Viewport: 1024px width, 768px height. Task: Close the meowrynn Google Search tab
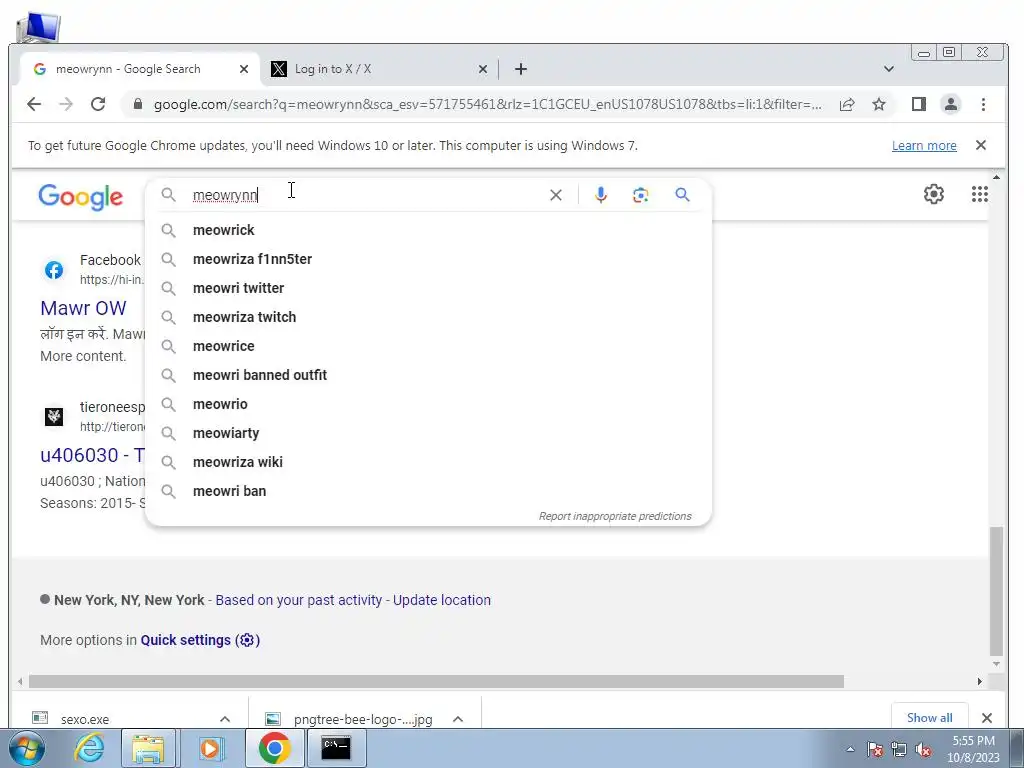(x=244, y=69)
